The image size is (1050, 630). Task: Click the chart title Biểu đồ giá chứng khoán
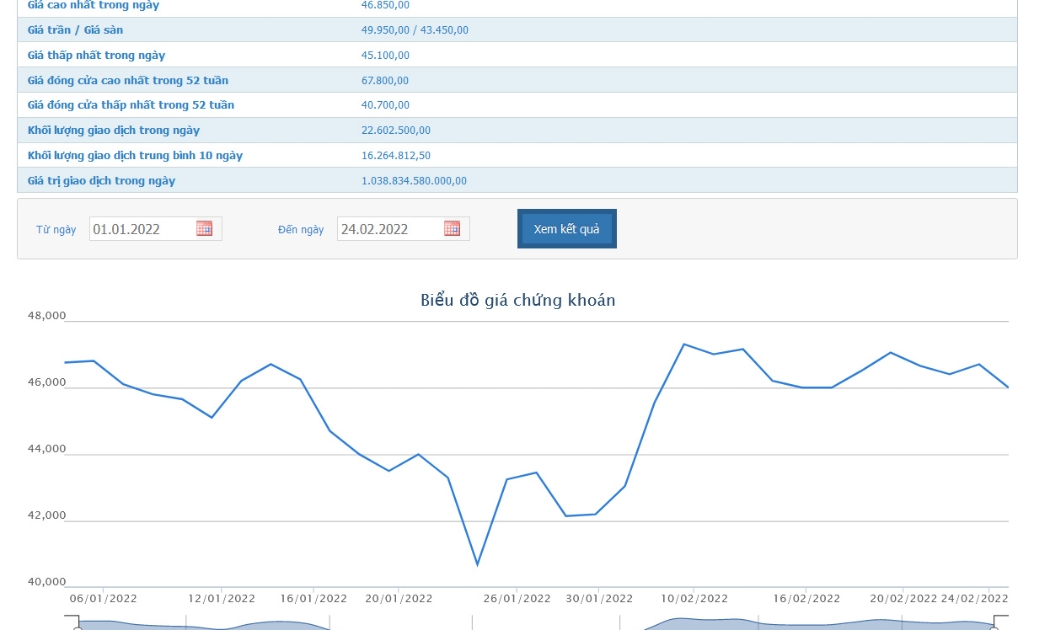click(x=518, y=300)
